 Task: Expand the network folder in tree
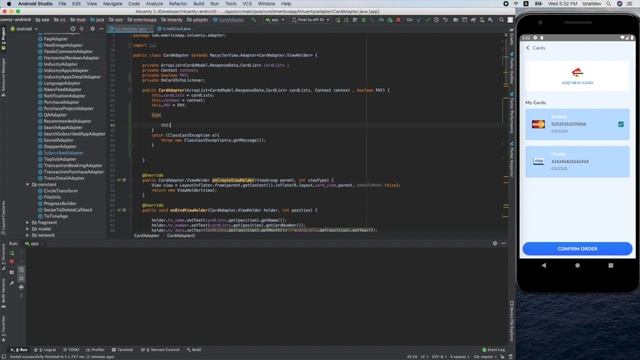point(28,236)
